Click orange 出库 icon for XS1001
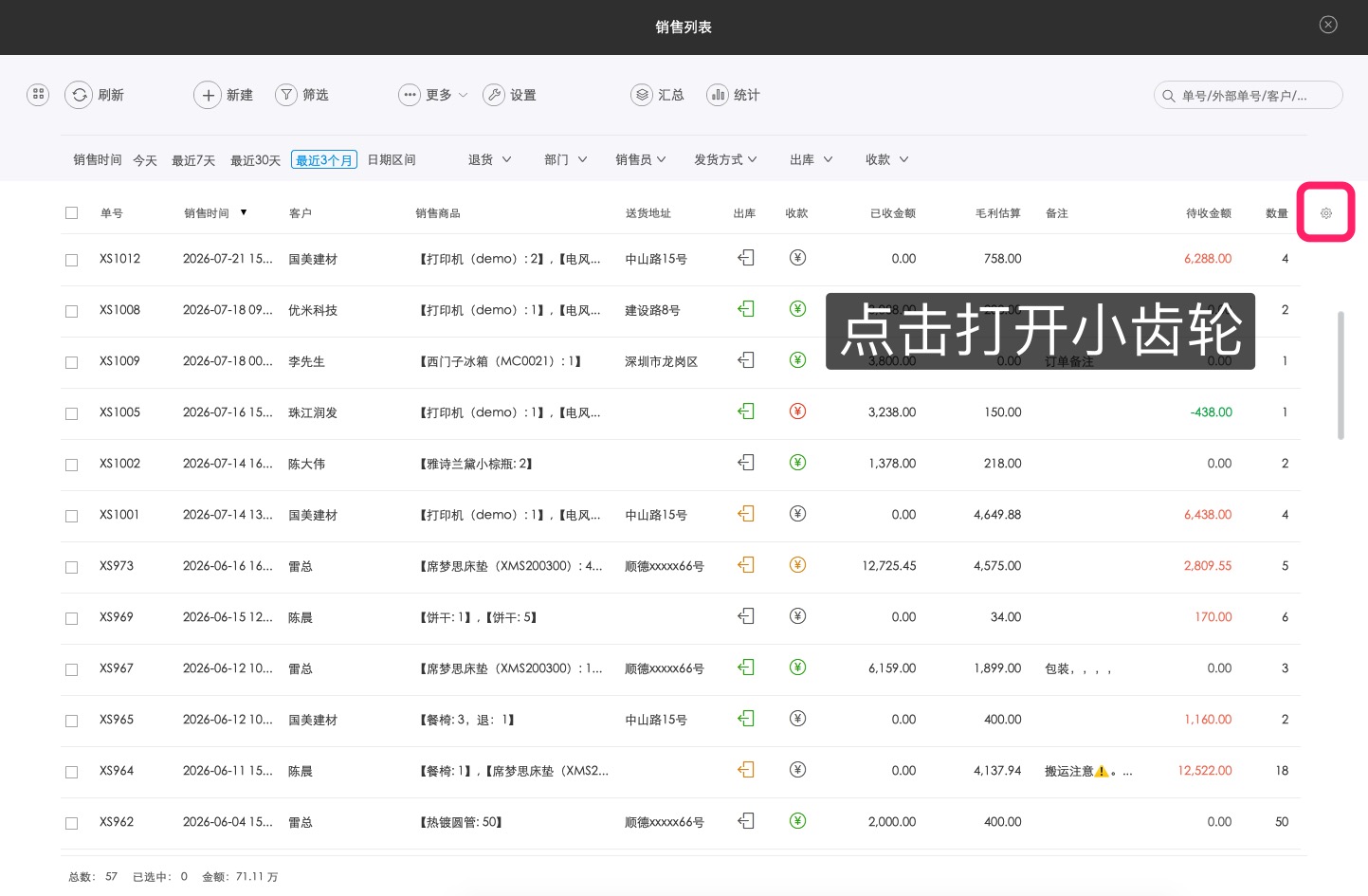The image size is (1368, 896). pos(746,514)
